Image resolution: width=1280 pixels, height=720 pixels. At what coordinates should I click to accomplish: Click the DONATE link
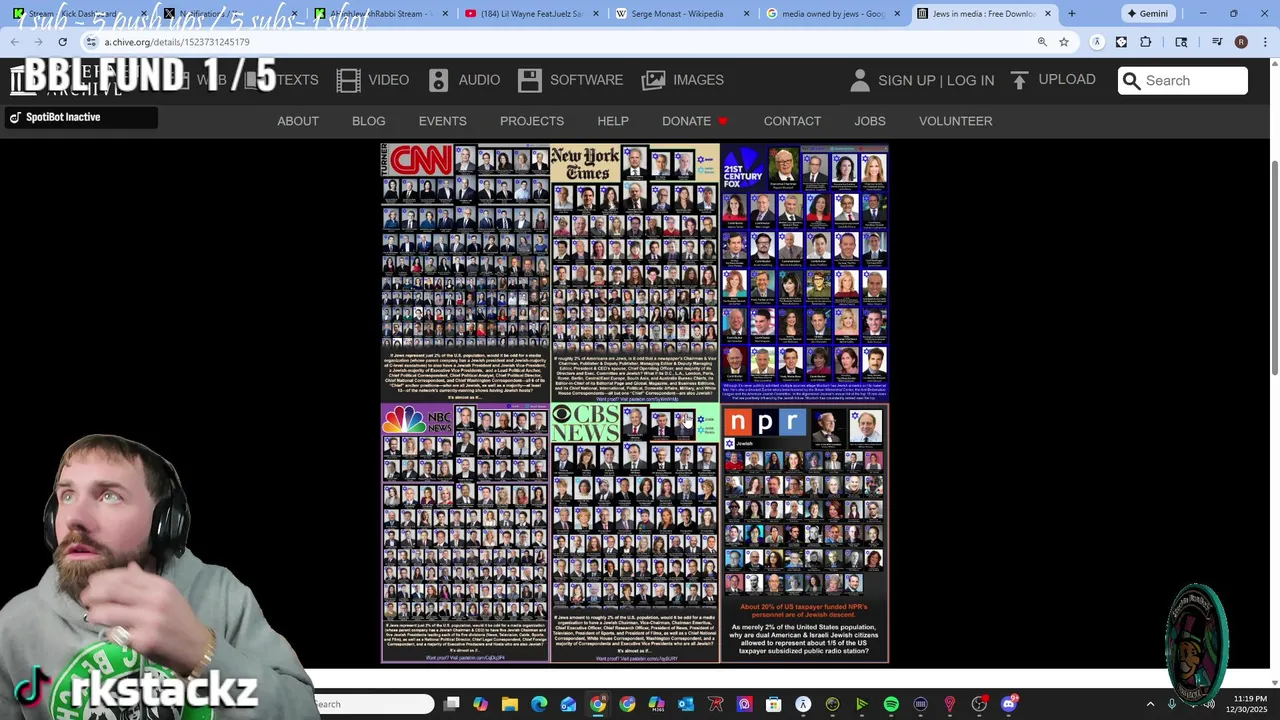pos(686,121)
